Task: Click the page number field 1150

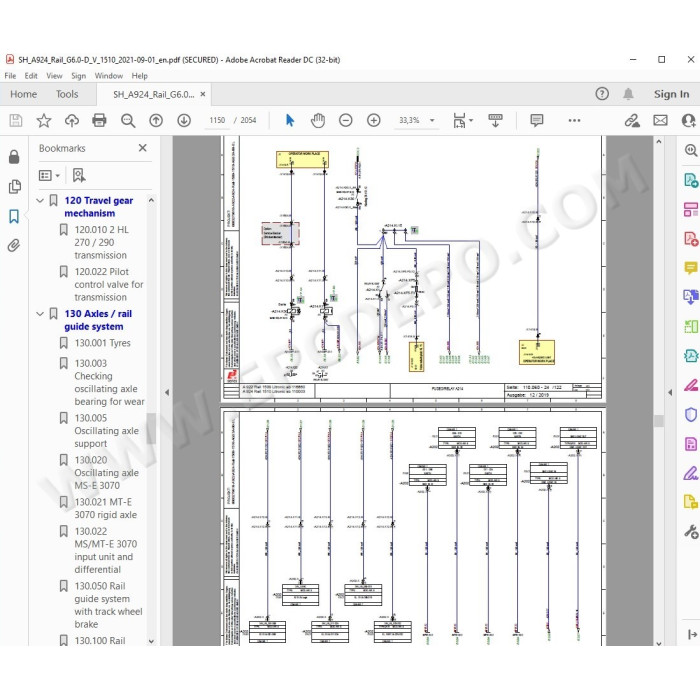Action: coord(217,120)
